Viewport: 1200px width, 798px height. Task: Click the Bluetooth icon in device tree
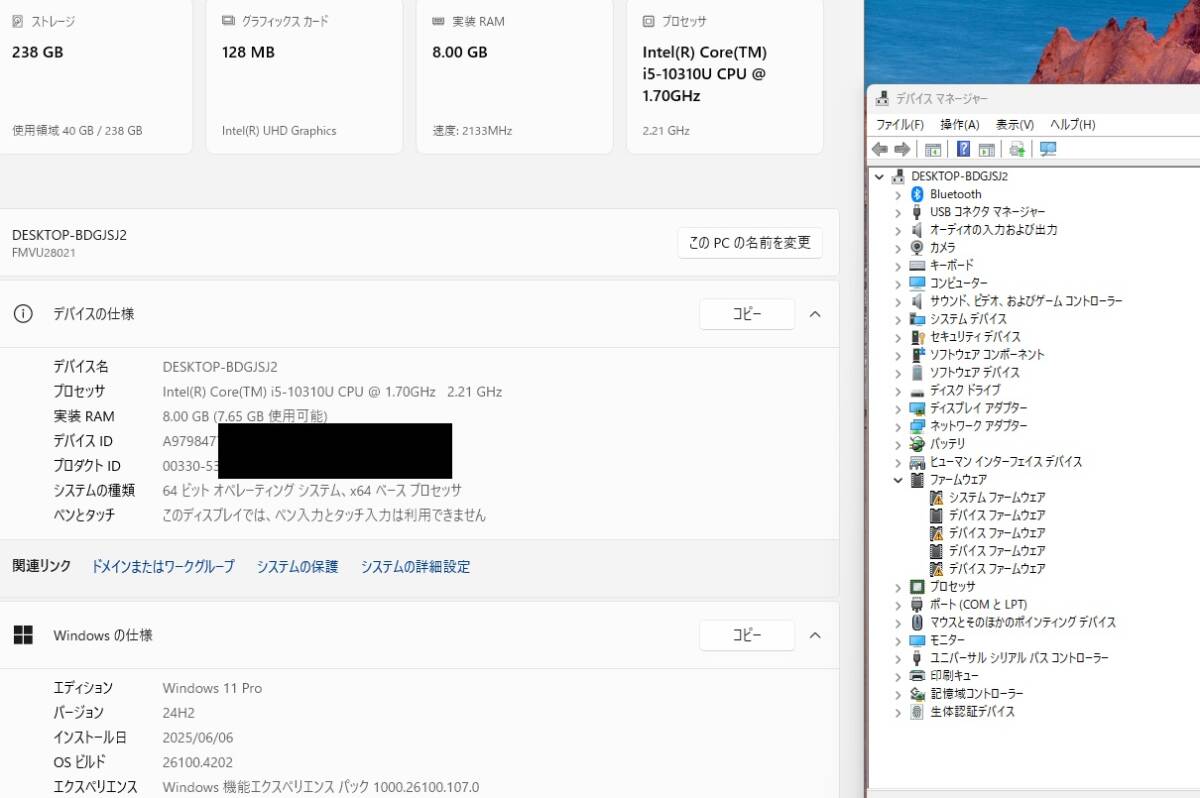[x=917, y=194]
